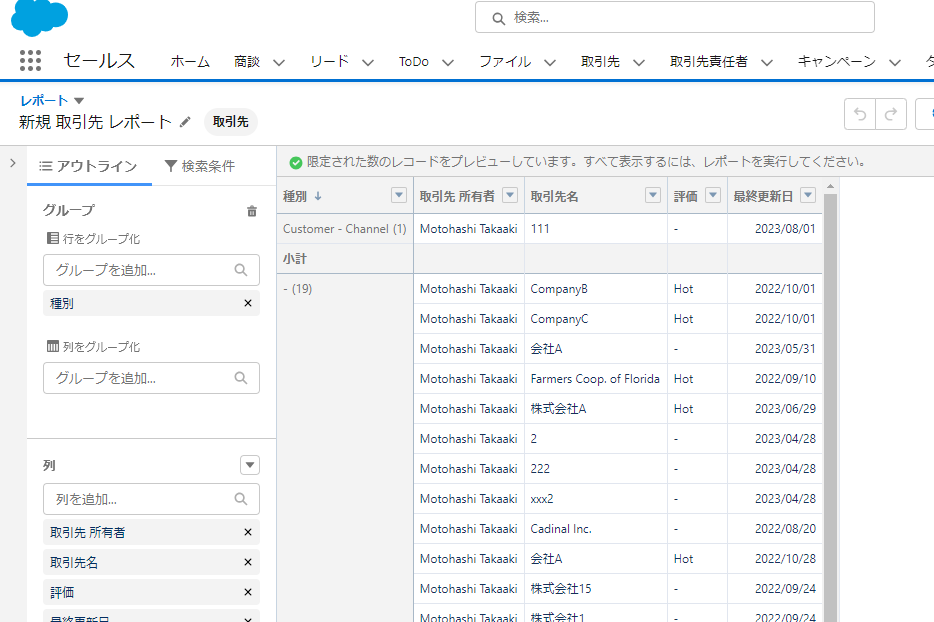The width and height of the screenshot is (934, 622).
Task: Expand the collapsed fields panel arrow
Action: coord(13,163)
